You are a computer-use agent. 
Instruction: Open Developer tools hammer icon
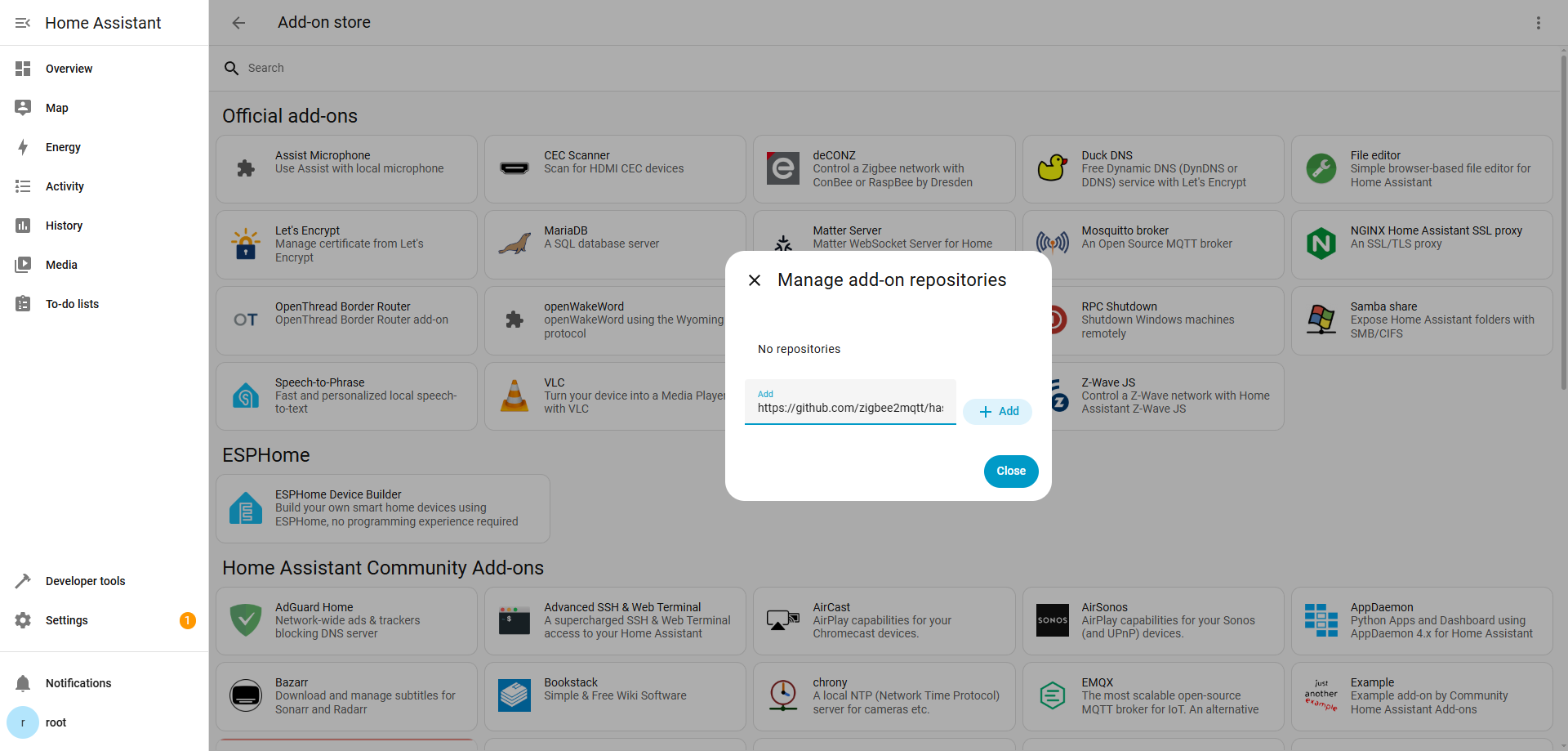tap(23, 581)
